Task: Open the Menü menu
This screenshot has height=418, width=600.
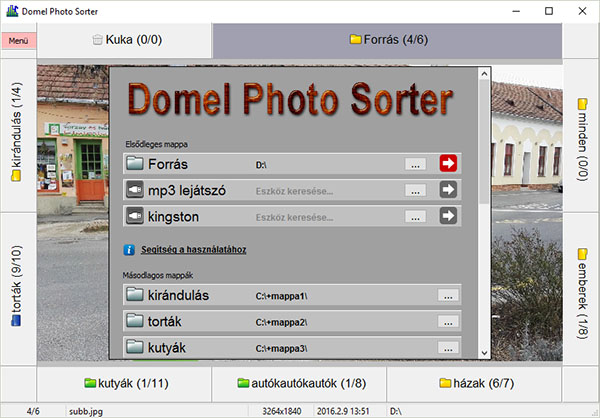Action: click(x=18, y=41)
